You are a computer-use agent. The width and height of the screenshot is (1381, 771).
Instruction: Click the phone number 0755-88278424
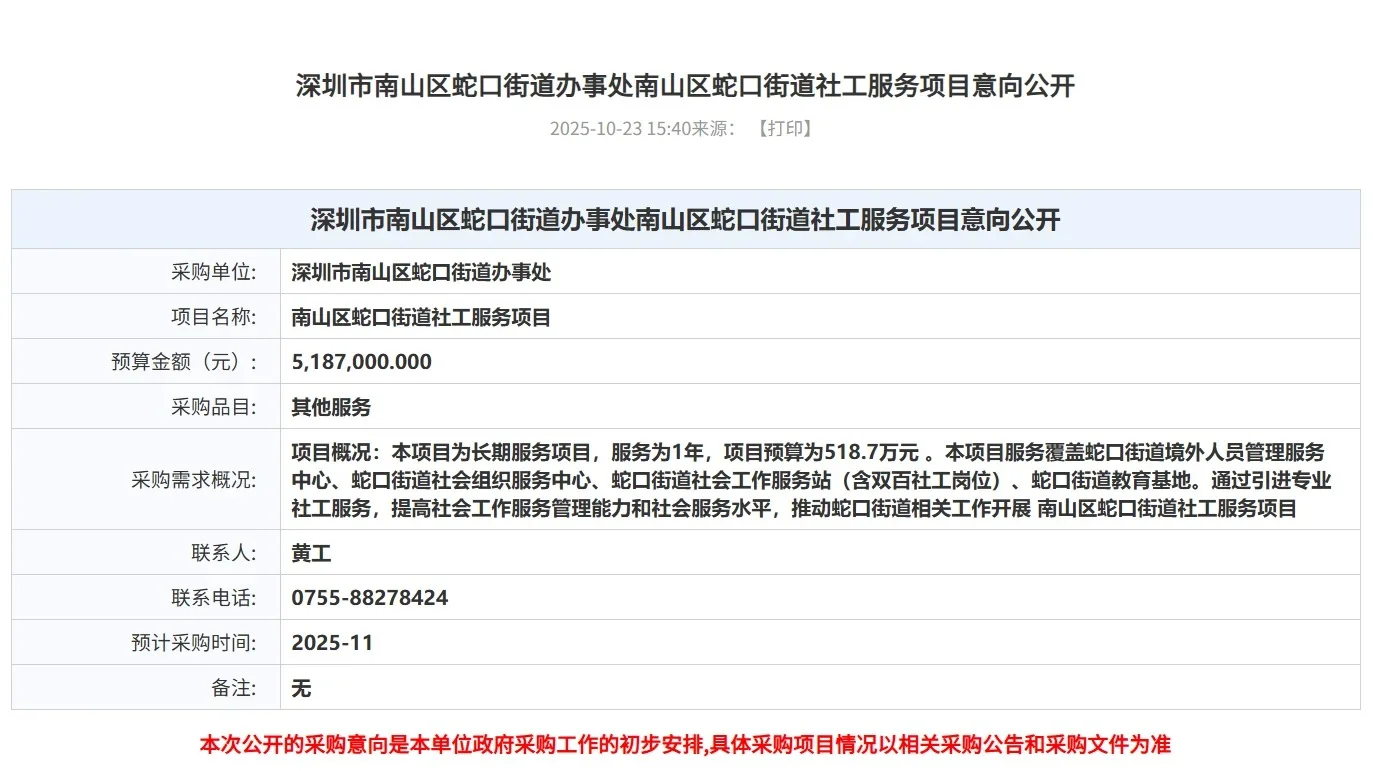click(368, 597)
